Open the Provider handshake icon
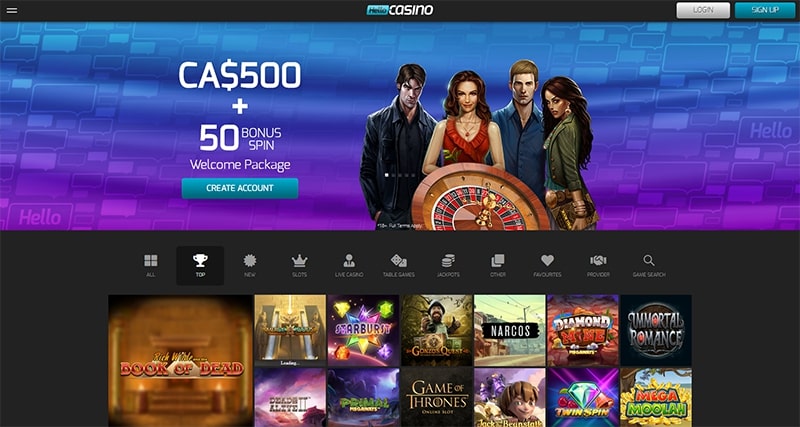 (598, 261)
